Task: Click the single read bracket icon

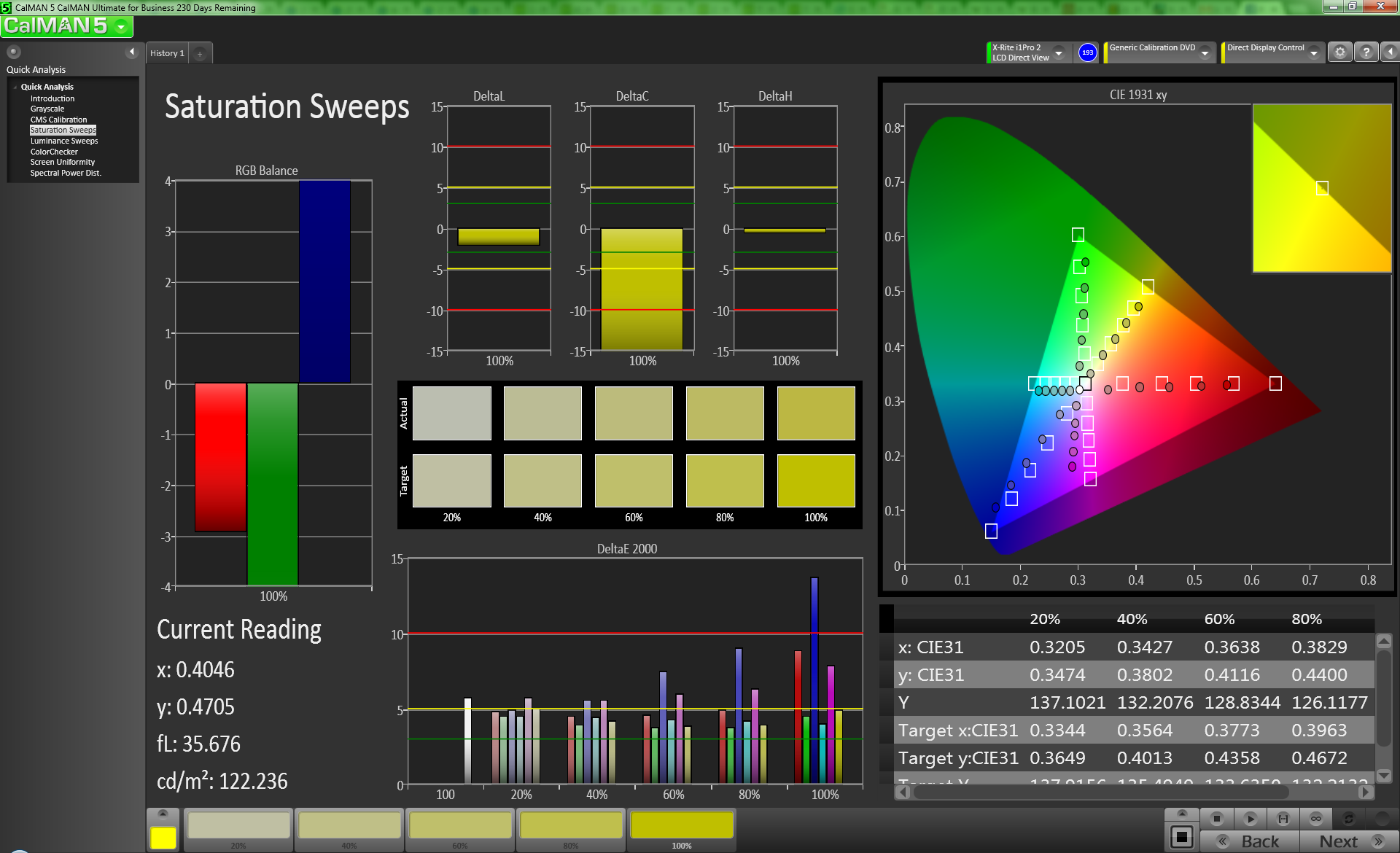Action: click(x=1283, y=818)
